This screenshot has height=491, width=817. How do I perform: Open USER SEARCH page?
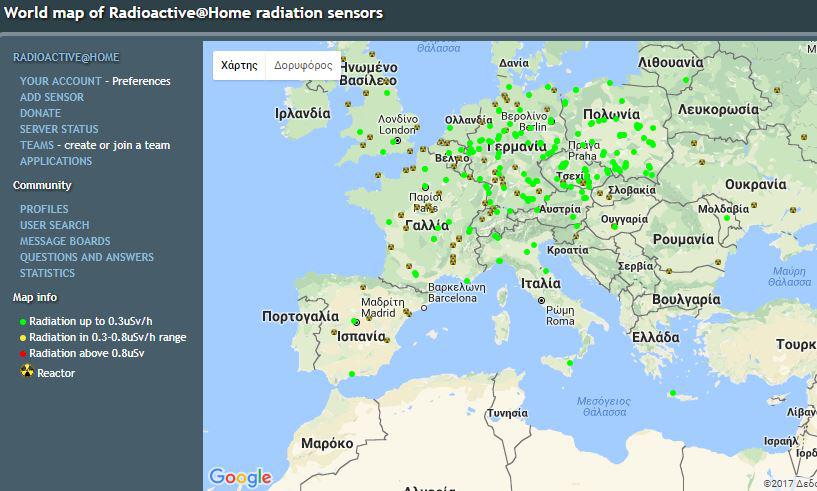click(x=54, y=225)
